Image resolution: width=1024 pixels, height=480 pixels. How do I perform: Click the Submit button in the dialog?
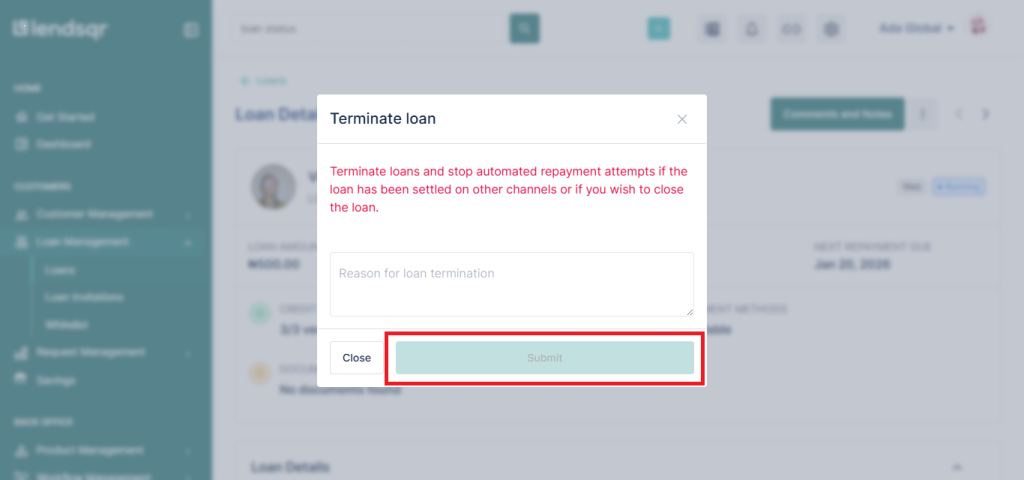(x=544, y=358)
